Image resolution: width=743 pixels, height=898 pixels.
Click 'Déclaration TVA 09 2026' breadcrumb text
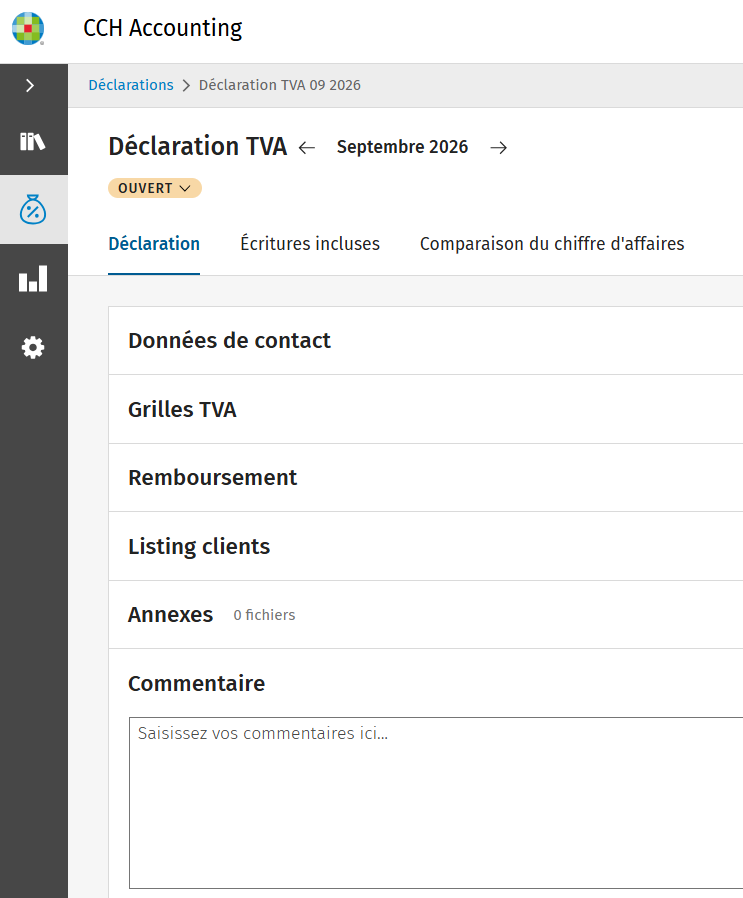280,85
